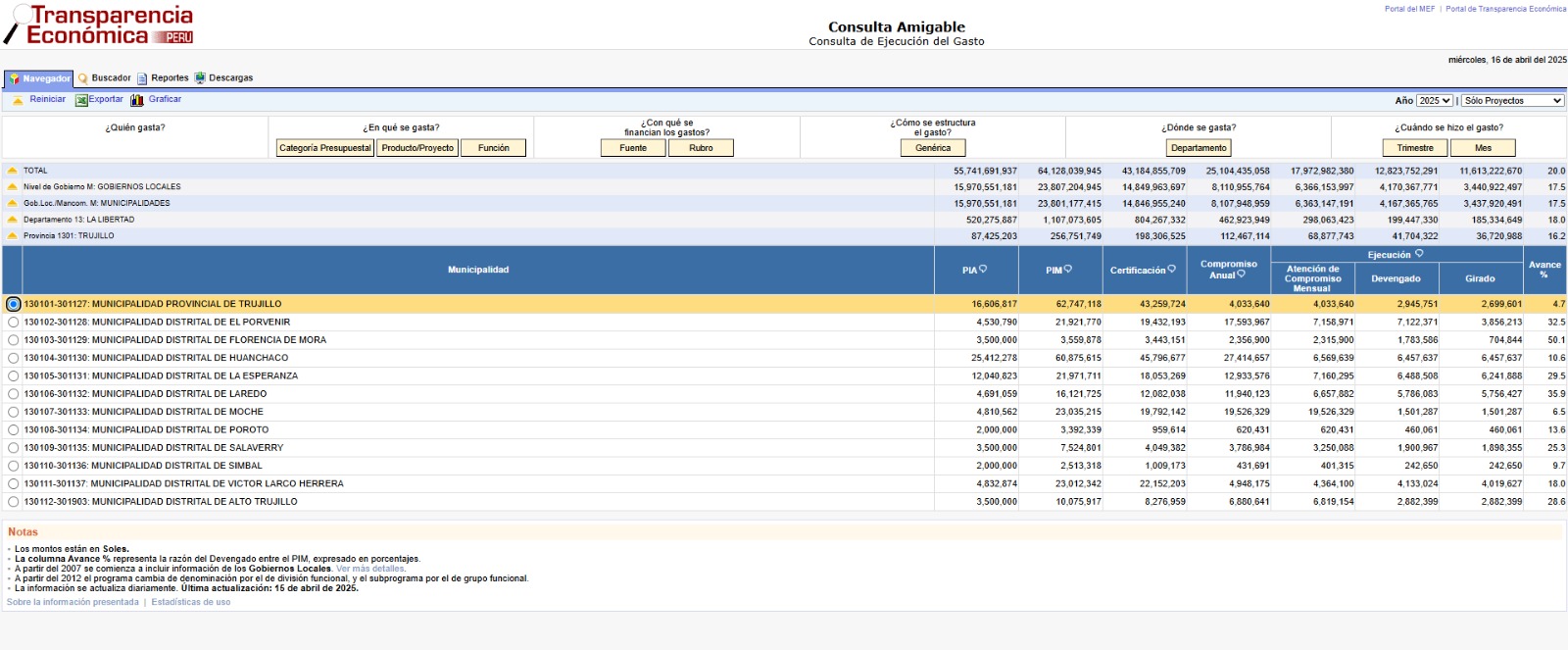This screenshot has height=650, width=1568.
Task: Click the Categoría Presupuestal button
Action: click(x=325, y=148)
